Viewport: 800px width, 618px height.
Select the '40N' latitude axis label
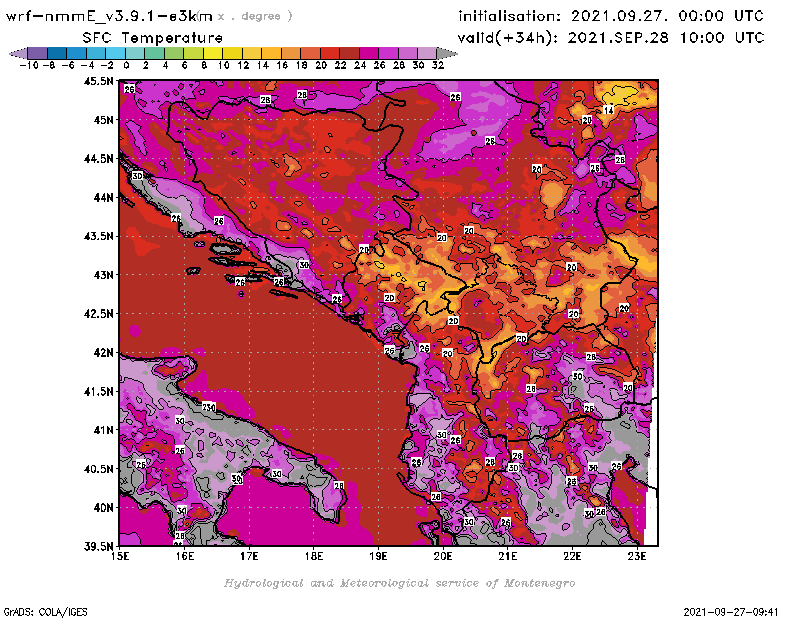coord(103,508)
